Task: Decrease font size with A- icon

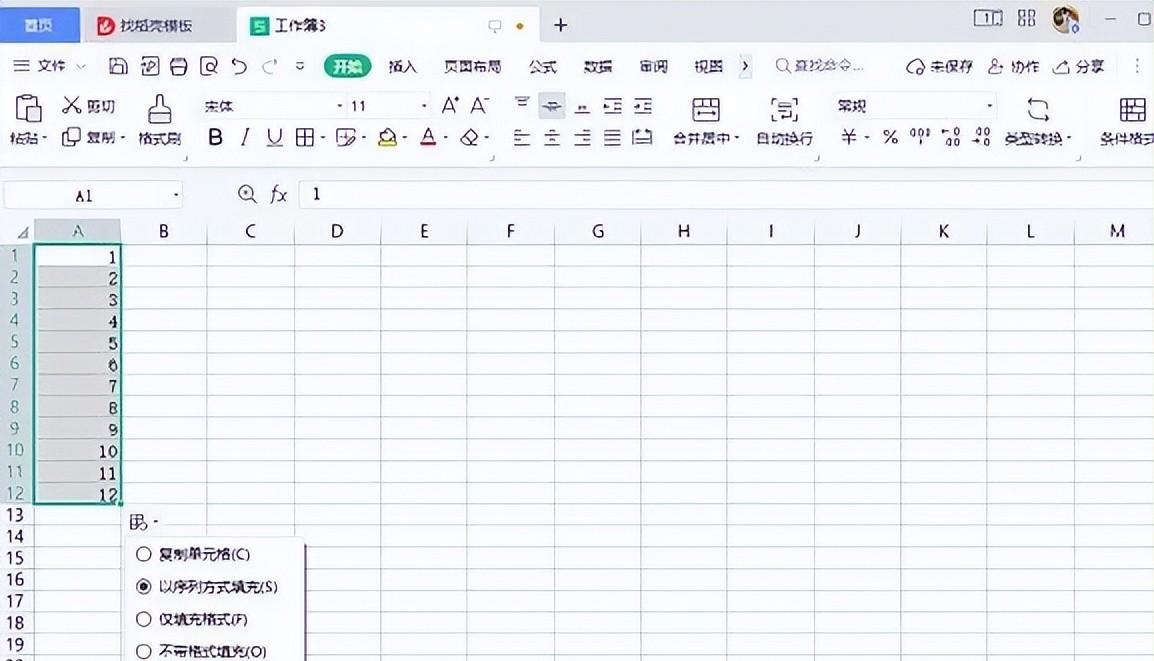Action: 479,105
